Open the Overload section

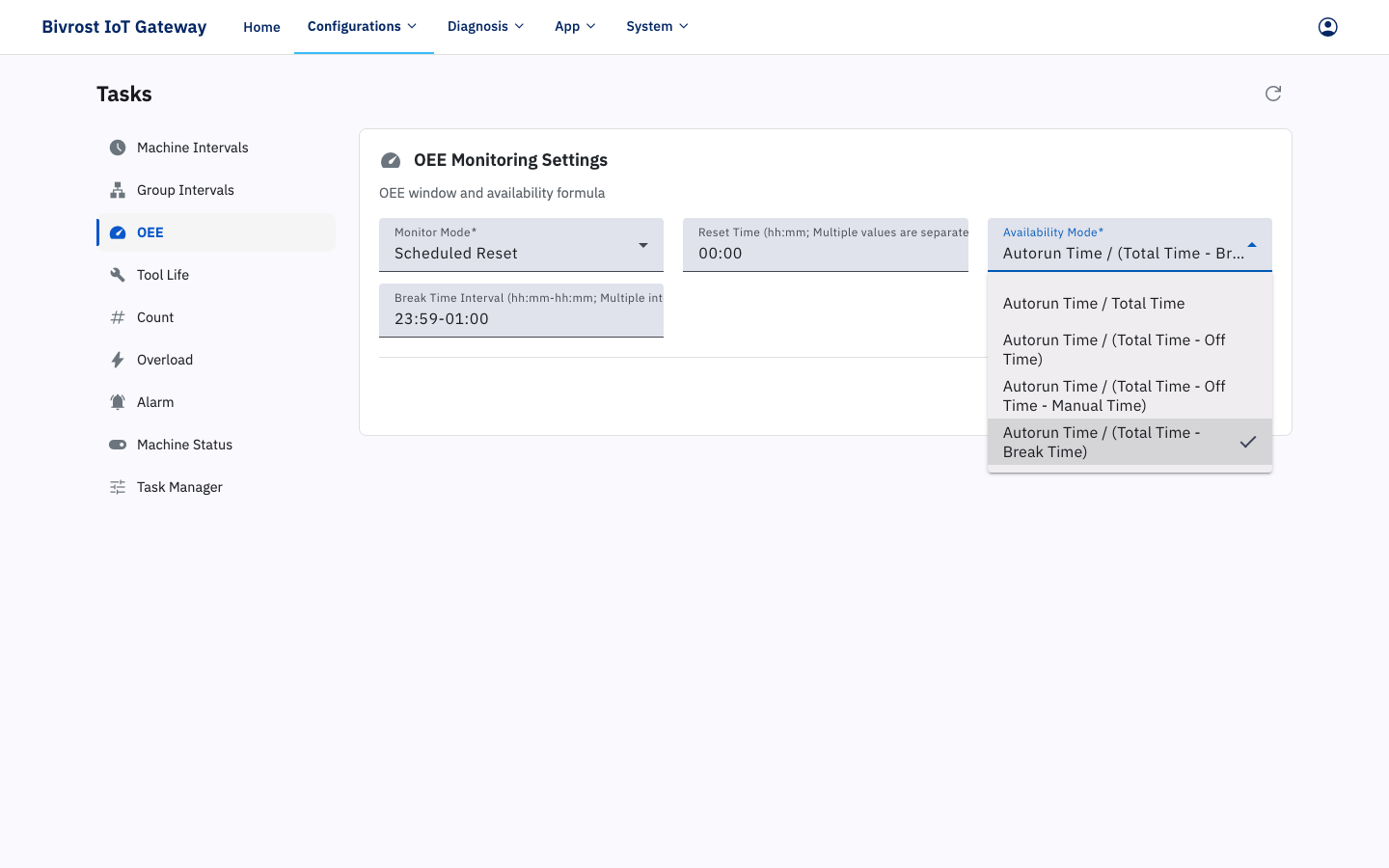(216, 360)
